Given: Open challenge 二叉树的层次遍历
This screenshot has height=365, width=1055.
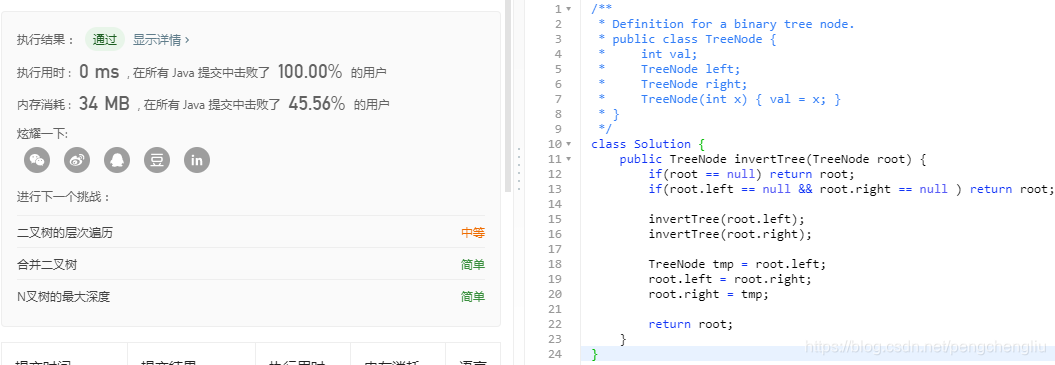Looking at the screenshot, I should (x=65, y=233).
